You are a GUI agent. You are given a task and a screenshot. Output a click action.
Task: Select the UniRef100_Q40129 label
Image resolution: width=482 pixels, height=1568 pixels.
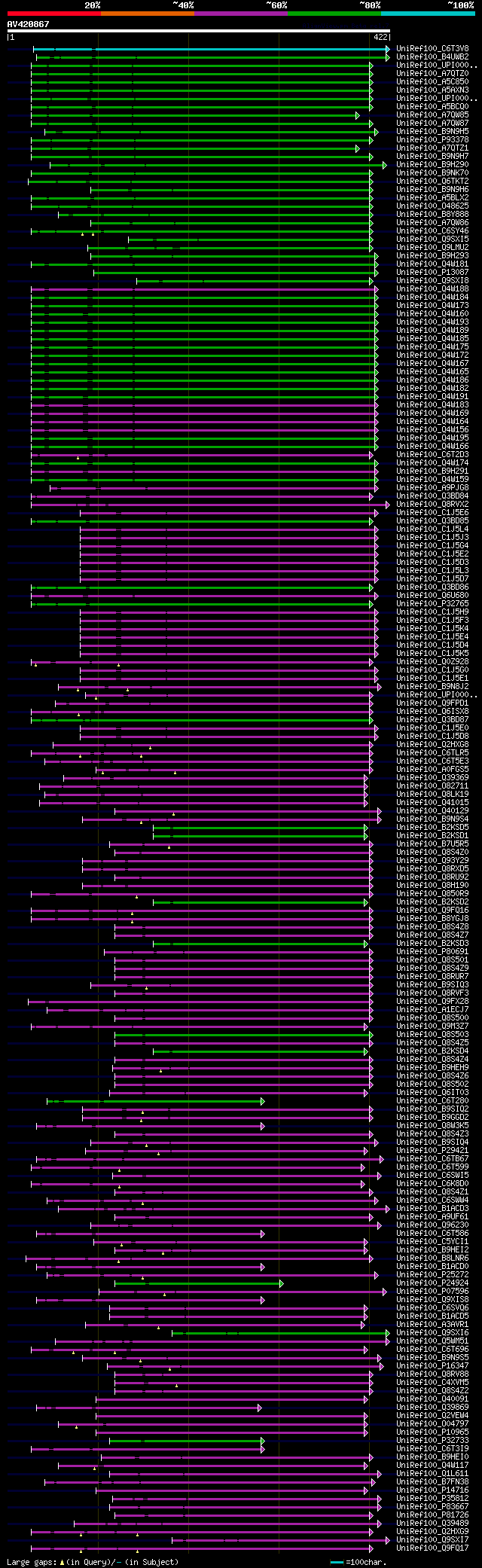pos(432,811)
